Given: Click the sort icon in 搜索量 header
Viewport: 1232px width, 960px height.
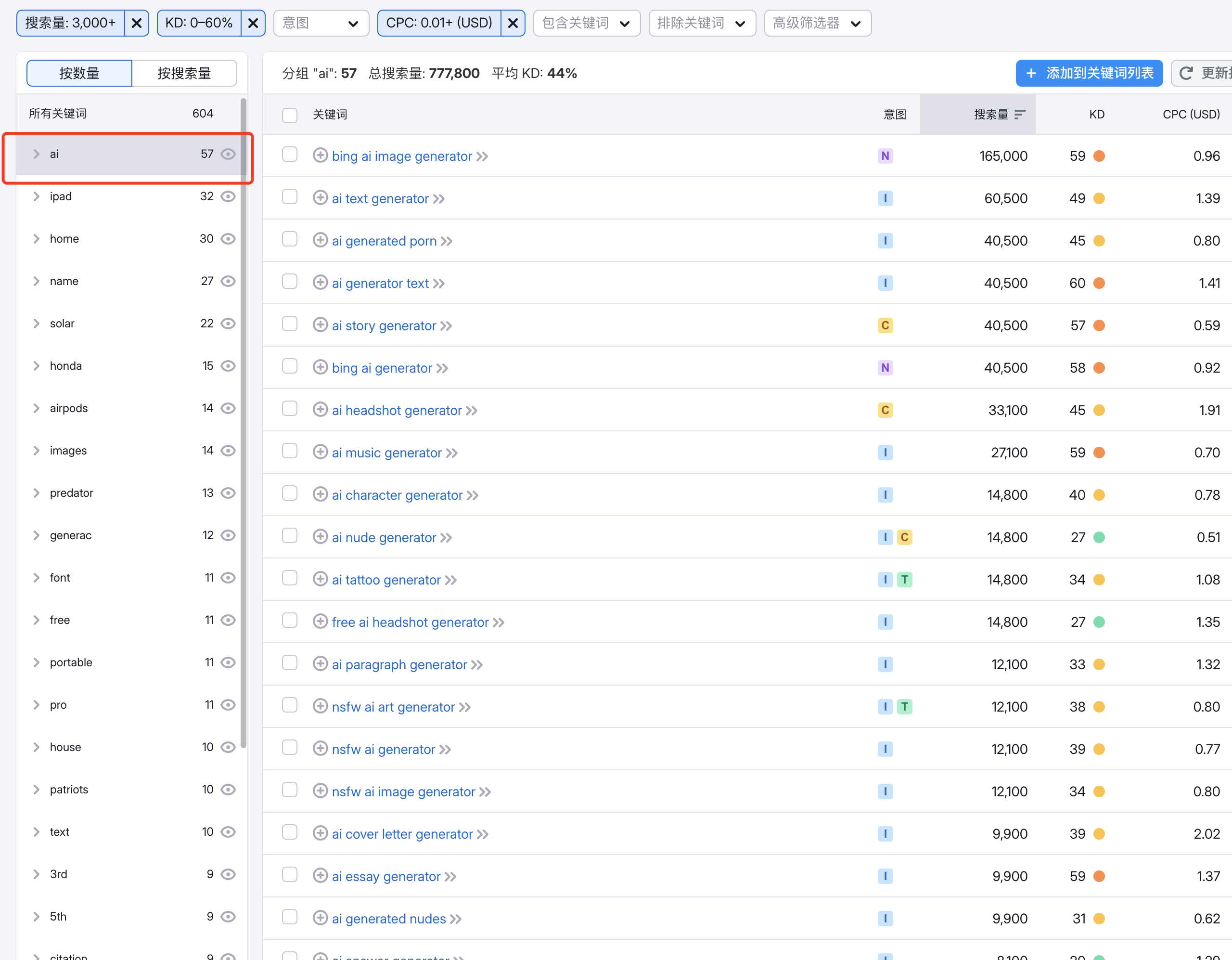Looking at the screenshot, I should coord(1019,115).
